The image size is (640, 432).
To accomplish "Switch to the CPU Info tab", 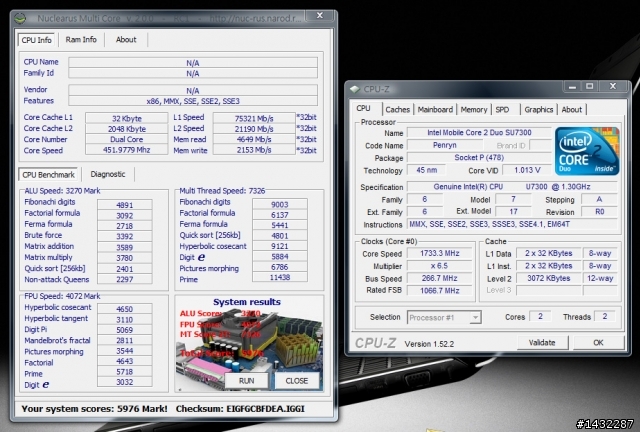I will pos(36,40).
